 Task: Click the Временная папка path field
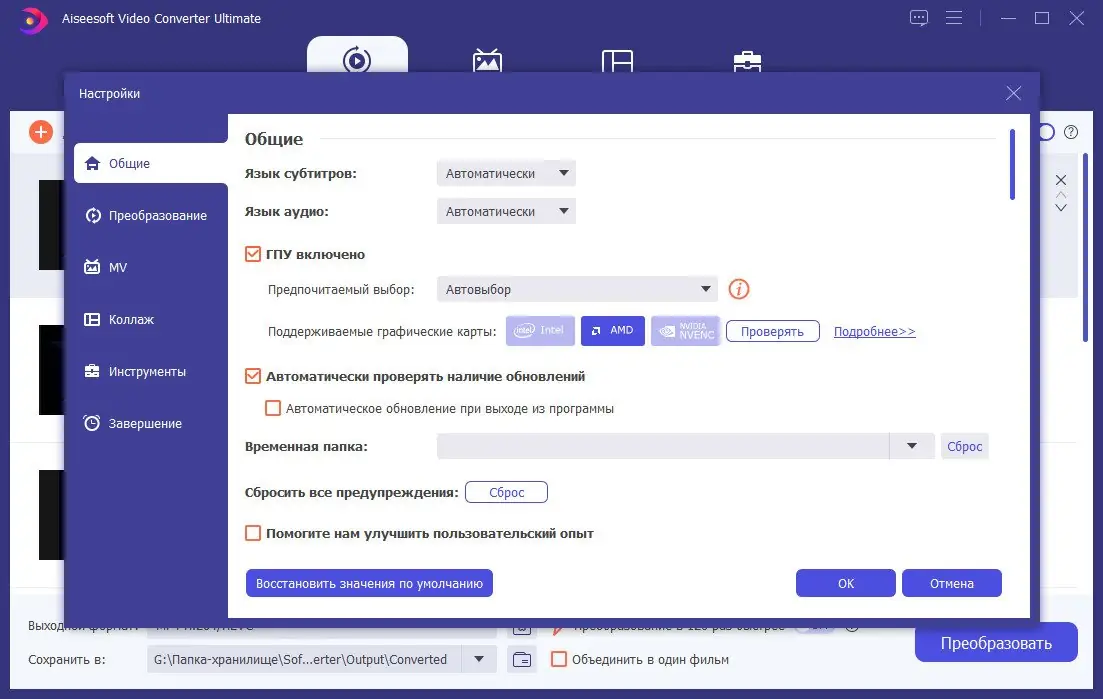coord(663,446)
